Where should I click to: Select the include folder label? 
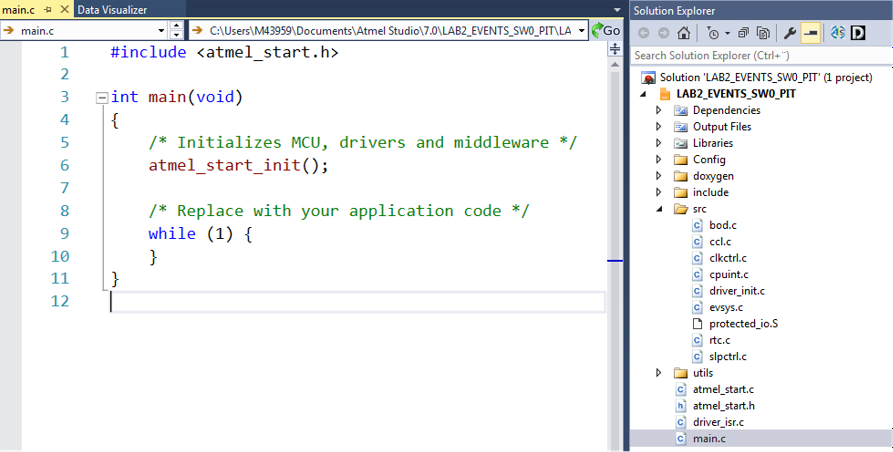pyautogui.click(x=711, y=192)
